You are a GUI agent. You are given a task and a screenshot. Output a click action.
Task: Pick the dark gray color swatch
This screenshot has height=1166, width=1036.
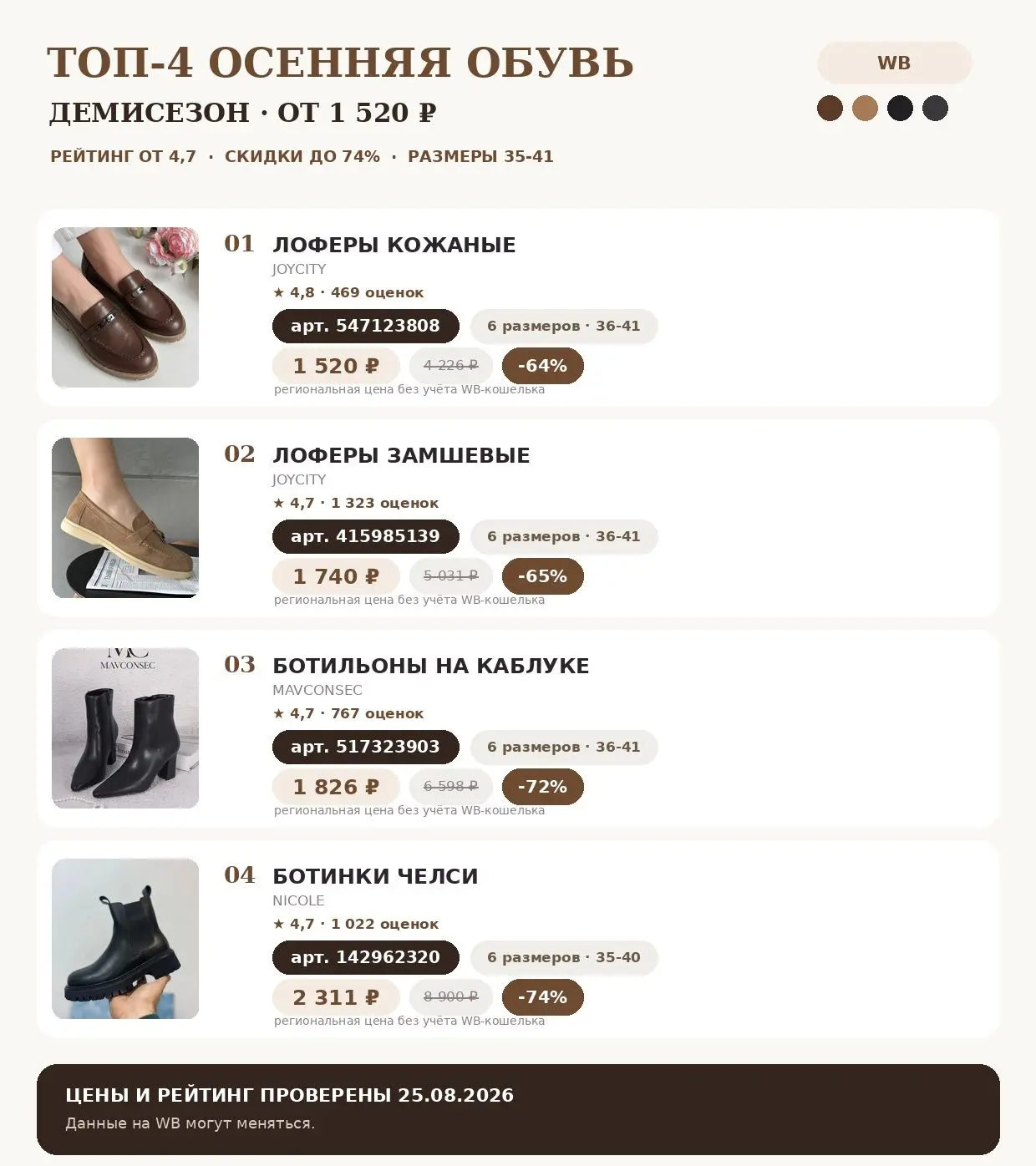(x=935, y=109)
